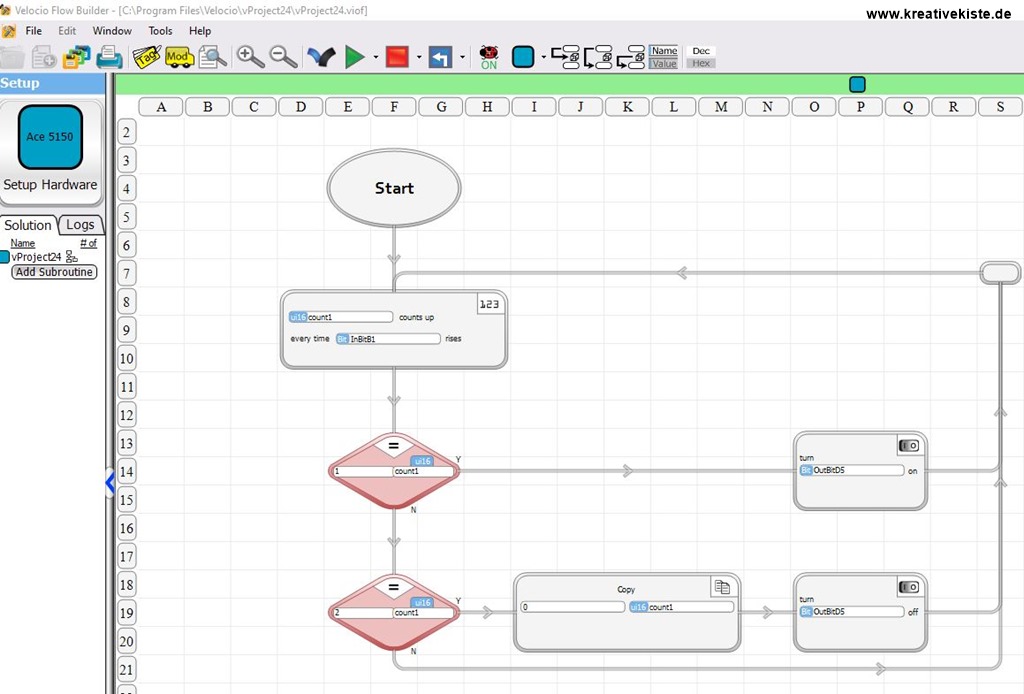Open the Print icon in the toolbar

110,57
